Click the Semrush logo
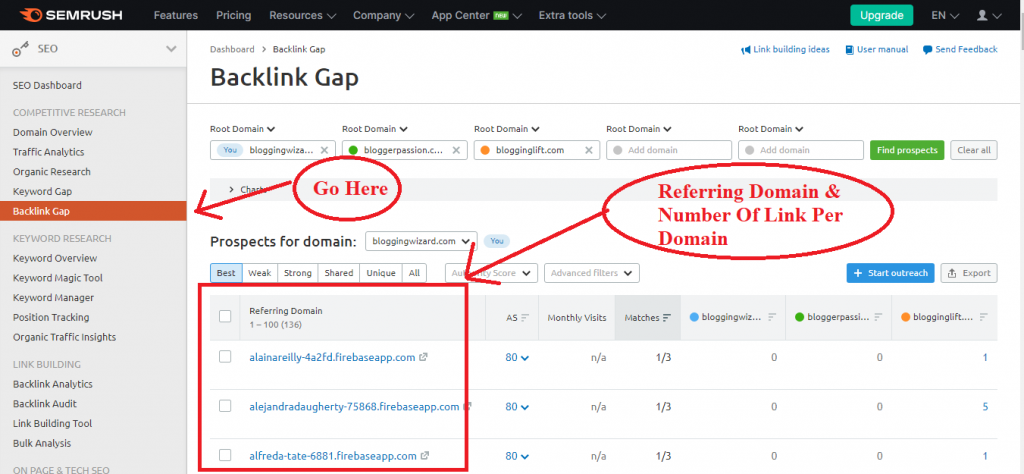1024x474 pixels. 72,15
